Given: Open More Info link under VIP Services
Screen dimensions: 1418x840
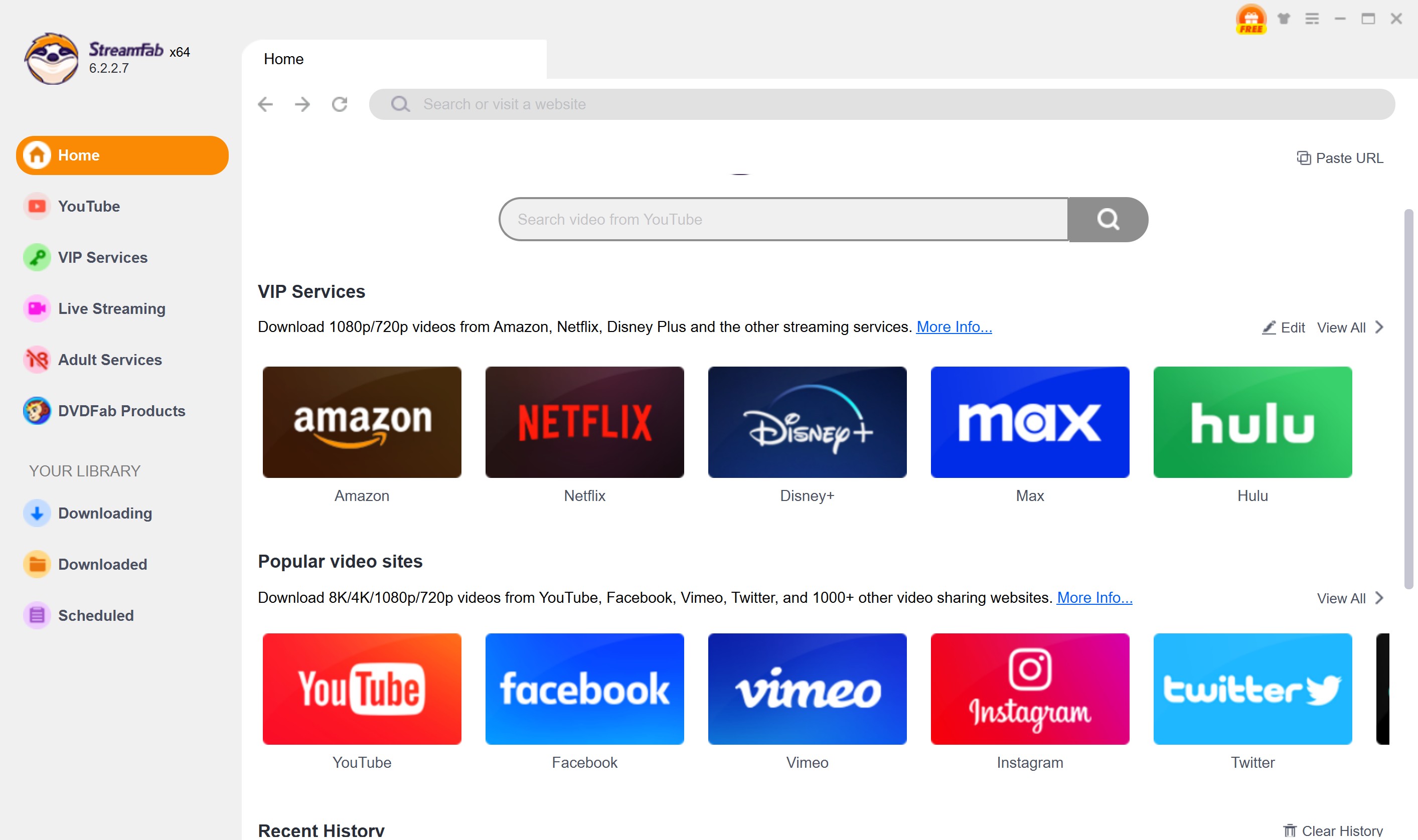Looking at the screenshot, I should click(954, 327).
